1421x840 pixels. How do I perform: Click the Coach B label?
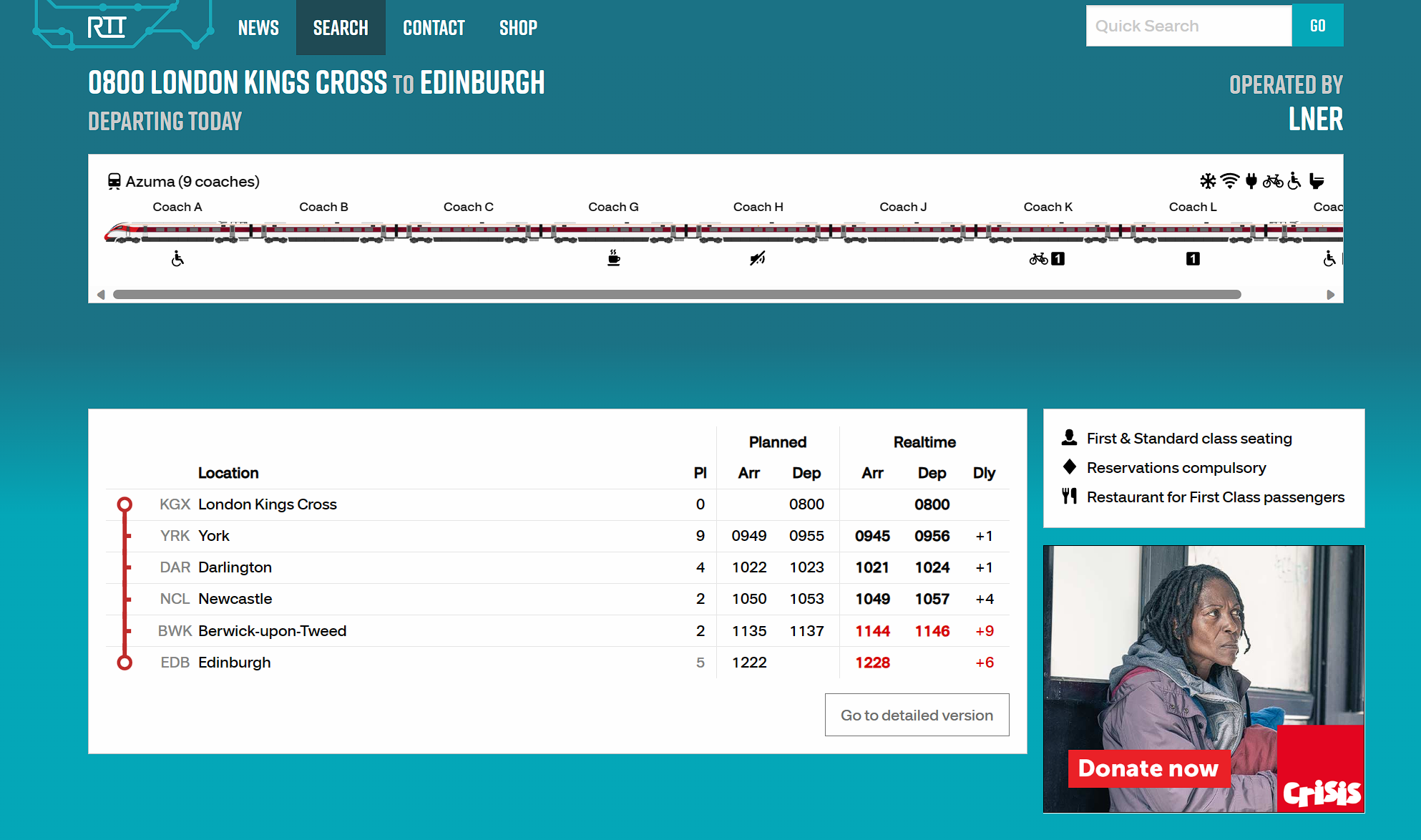click(x=323, y=207)
